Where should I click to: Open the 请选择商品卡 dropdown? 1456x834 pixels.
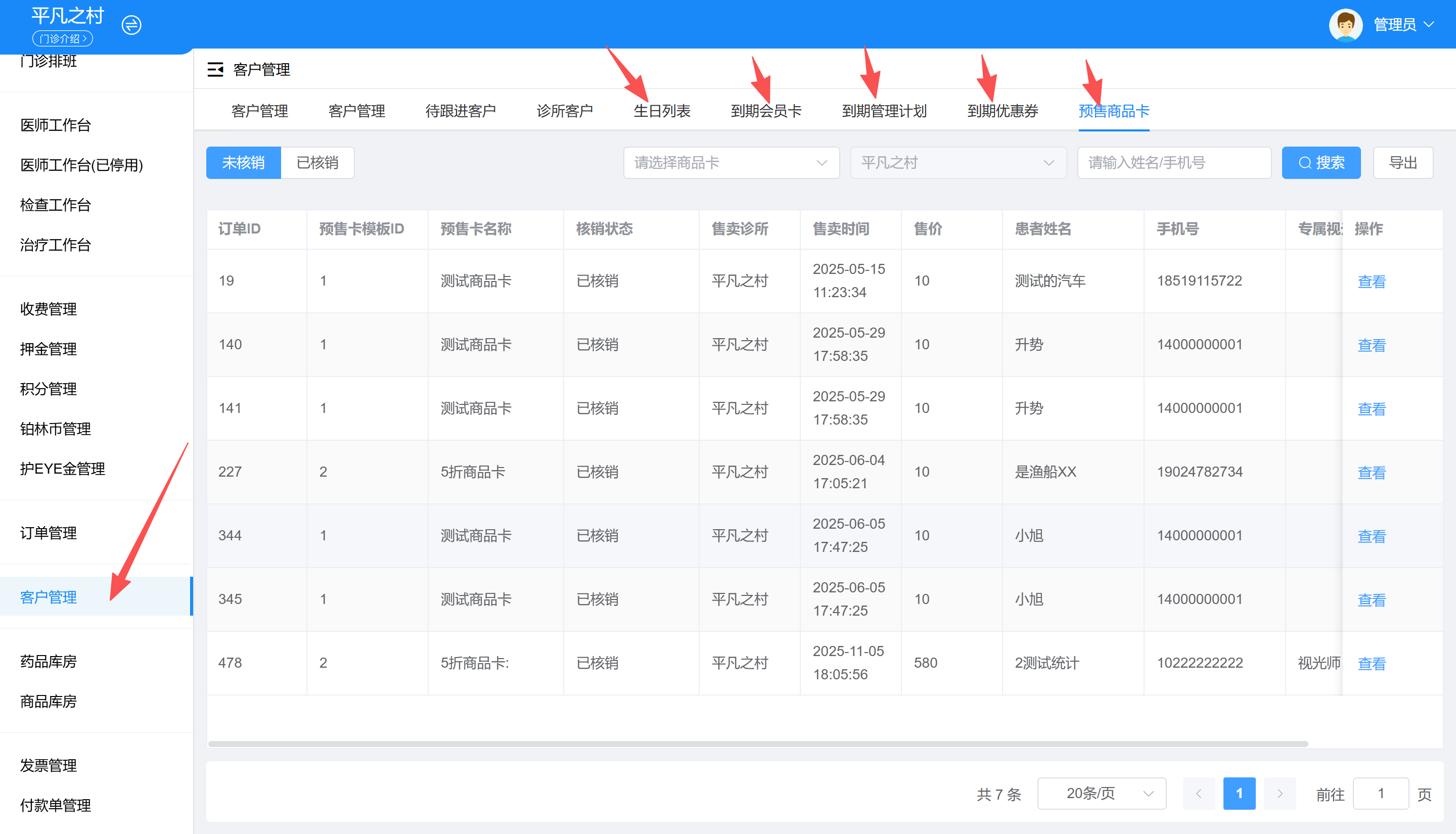coord(731,163)
